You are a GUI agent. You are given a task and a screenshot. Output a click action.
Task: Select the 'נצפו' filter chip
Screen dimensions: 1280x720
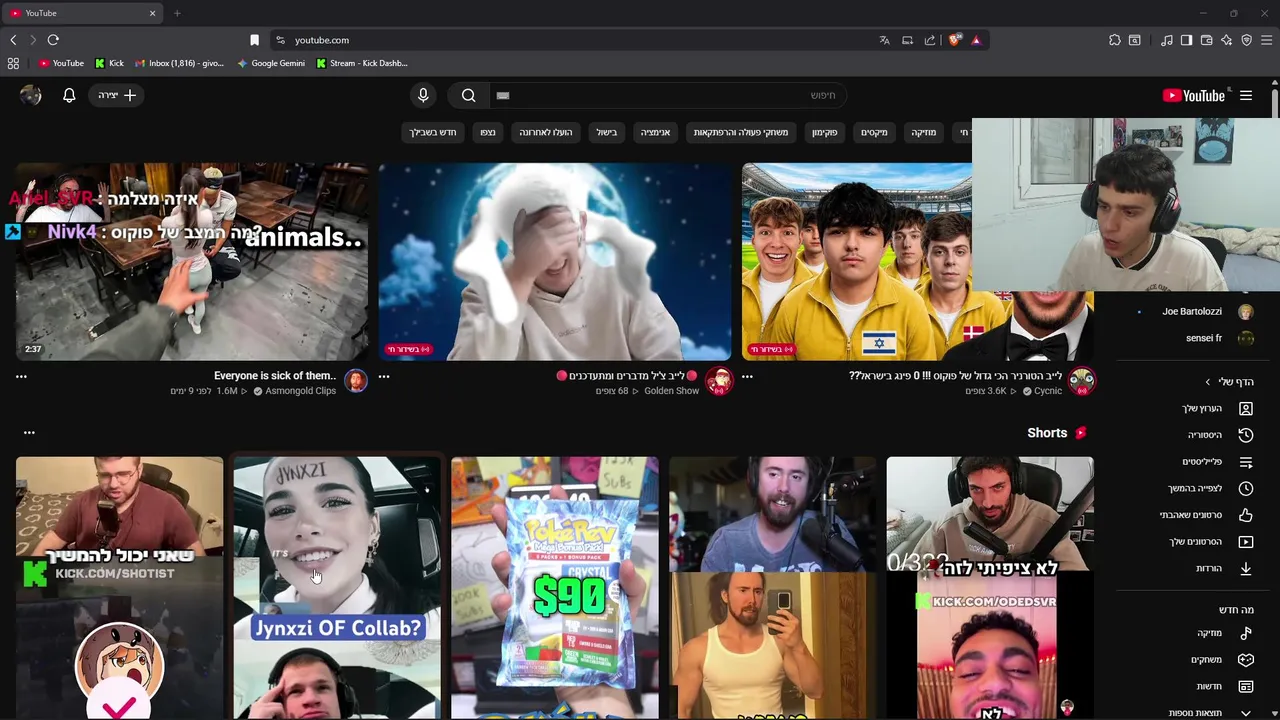(x=487, y=132)
